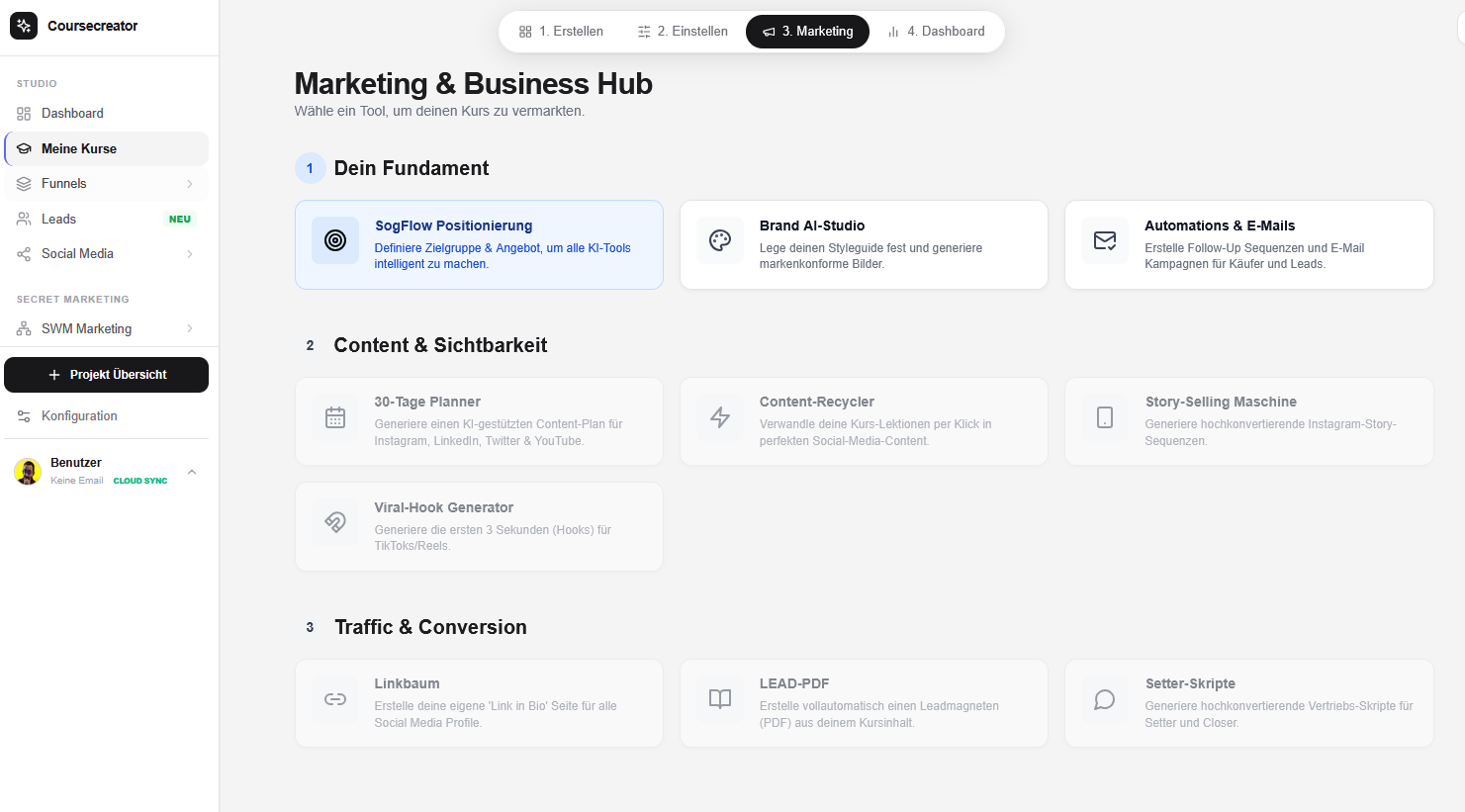Click the palette icon on Brand AI-Studio

point(720,240)
